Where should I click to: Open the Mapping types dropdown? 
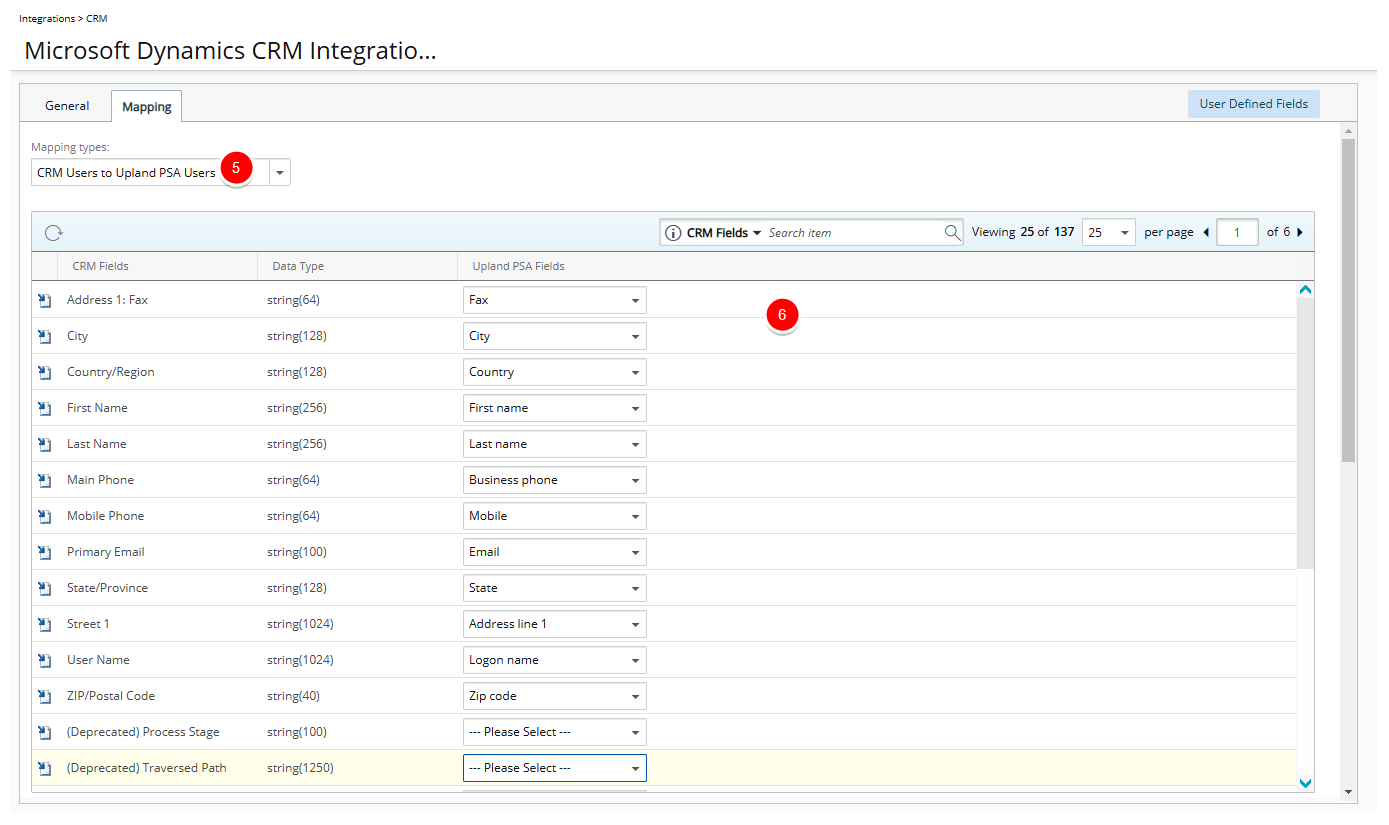(280, 173)
